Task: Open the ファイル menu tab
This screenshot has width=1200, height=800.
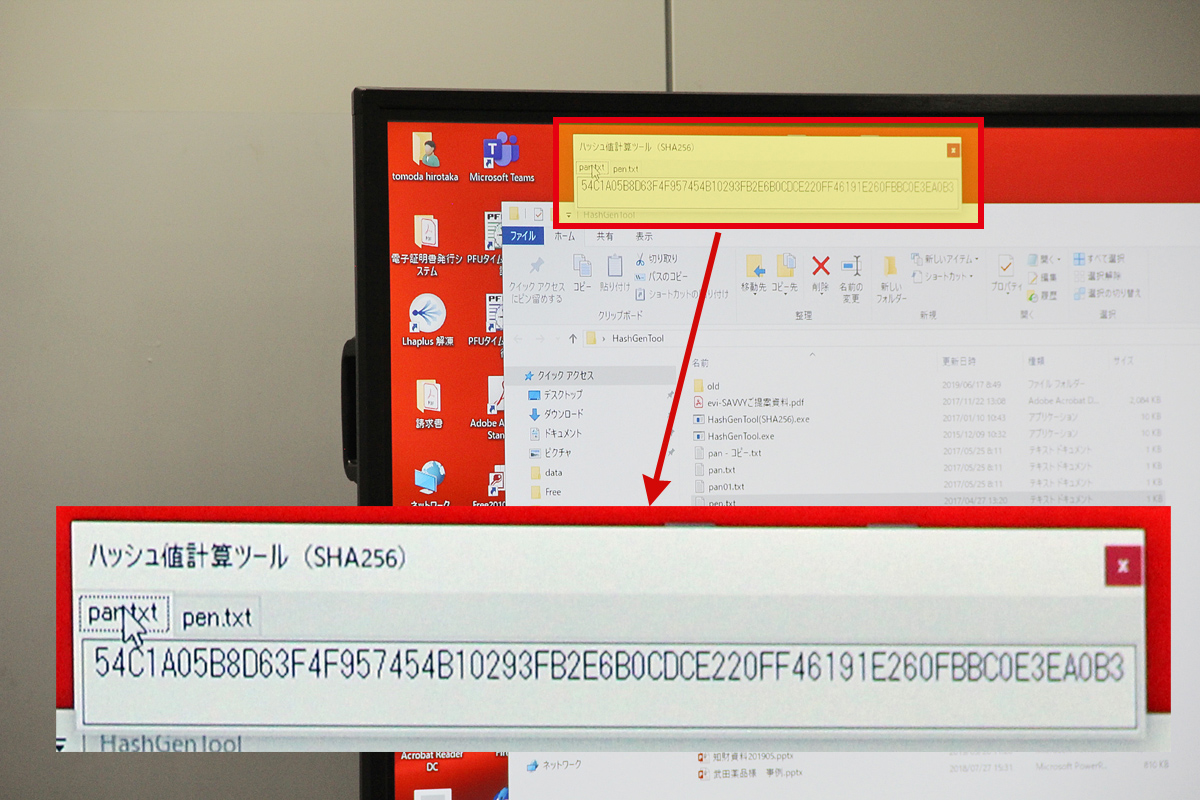Action: tap(523, 236)
